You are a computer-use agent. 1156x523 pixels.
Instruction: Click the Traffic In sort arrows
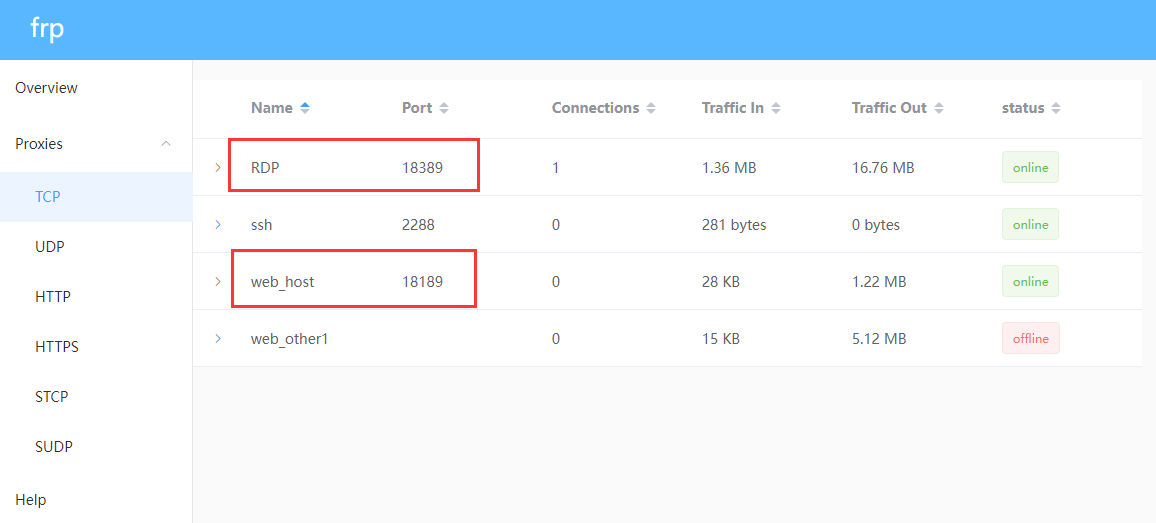pyautogui.click(x=776, y=108)
